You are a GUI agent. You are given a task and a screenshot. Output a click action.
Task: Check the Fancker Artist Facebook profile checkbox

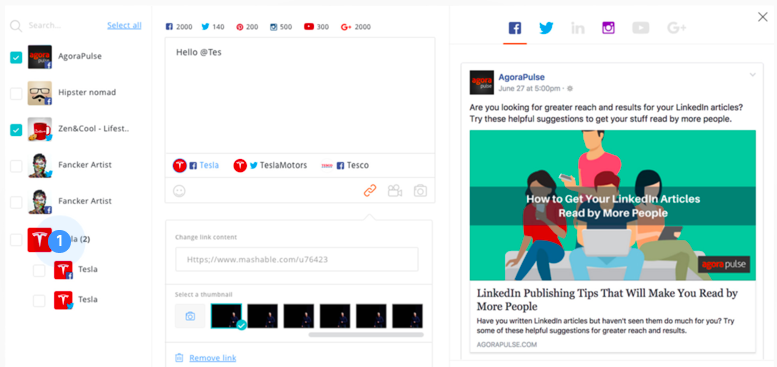coord(16,202)
